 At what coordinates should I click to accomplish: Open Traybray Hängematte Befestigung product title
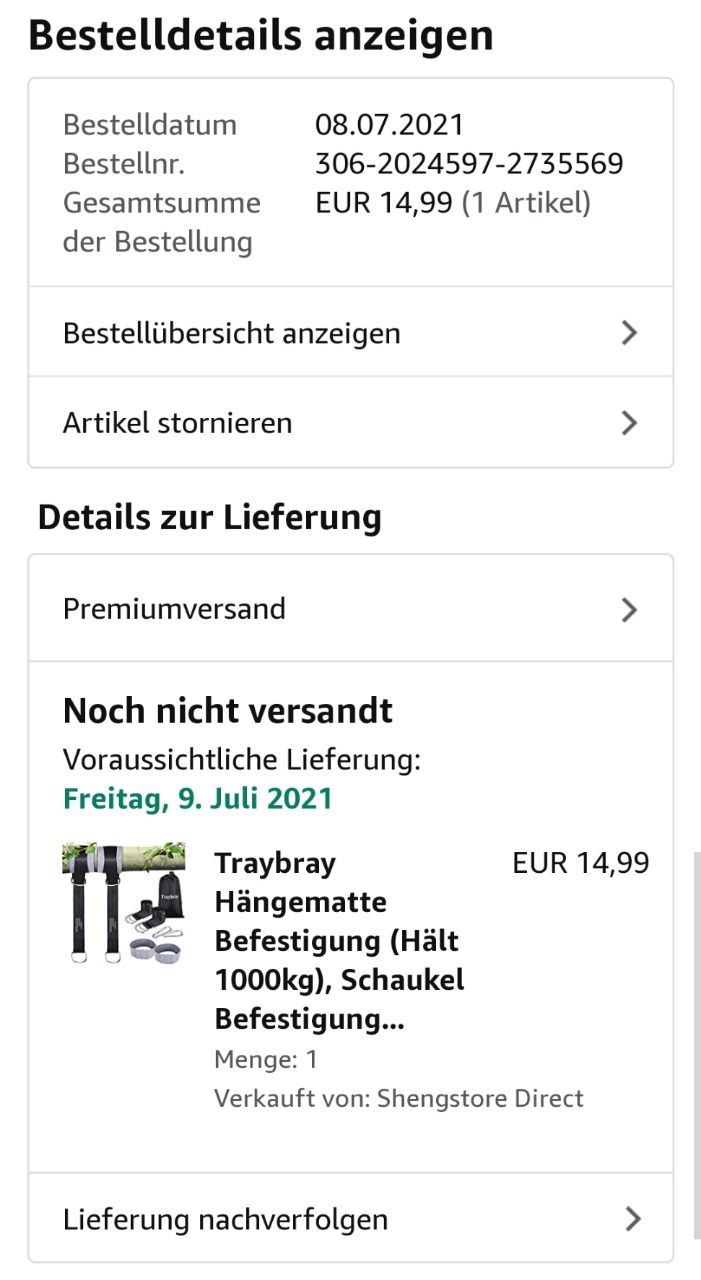[x=339, y=941]
